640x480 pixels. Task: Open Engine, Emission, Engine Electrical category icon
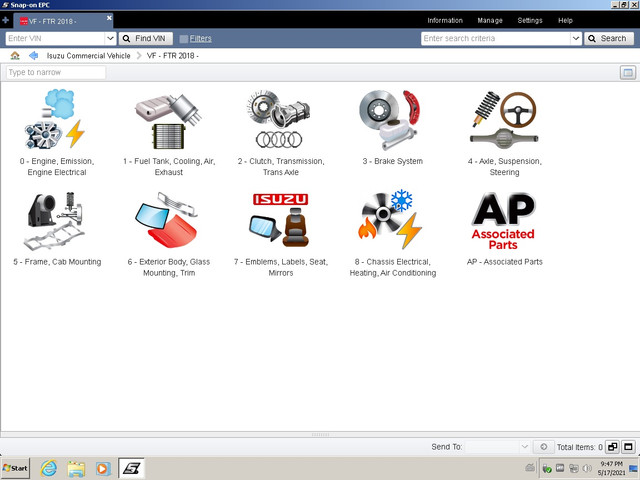tap(56, 119)
